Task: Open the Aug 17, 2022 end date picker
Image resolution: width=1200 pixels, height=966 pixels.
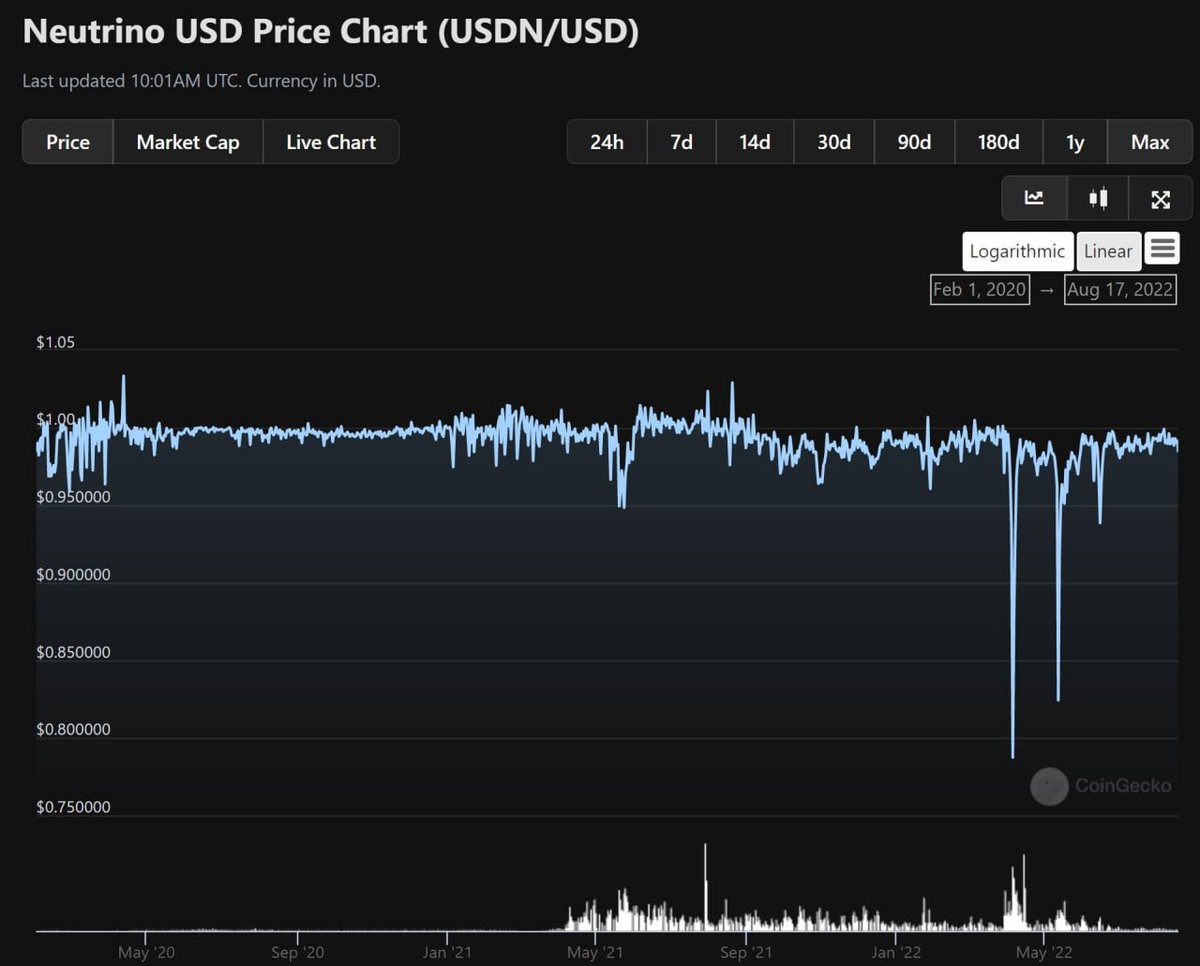Action: 1120,290
